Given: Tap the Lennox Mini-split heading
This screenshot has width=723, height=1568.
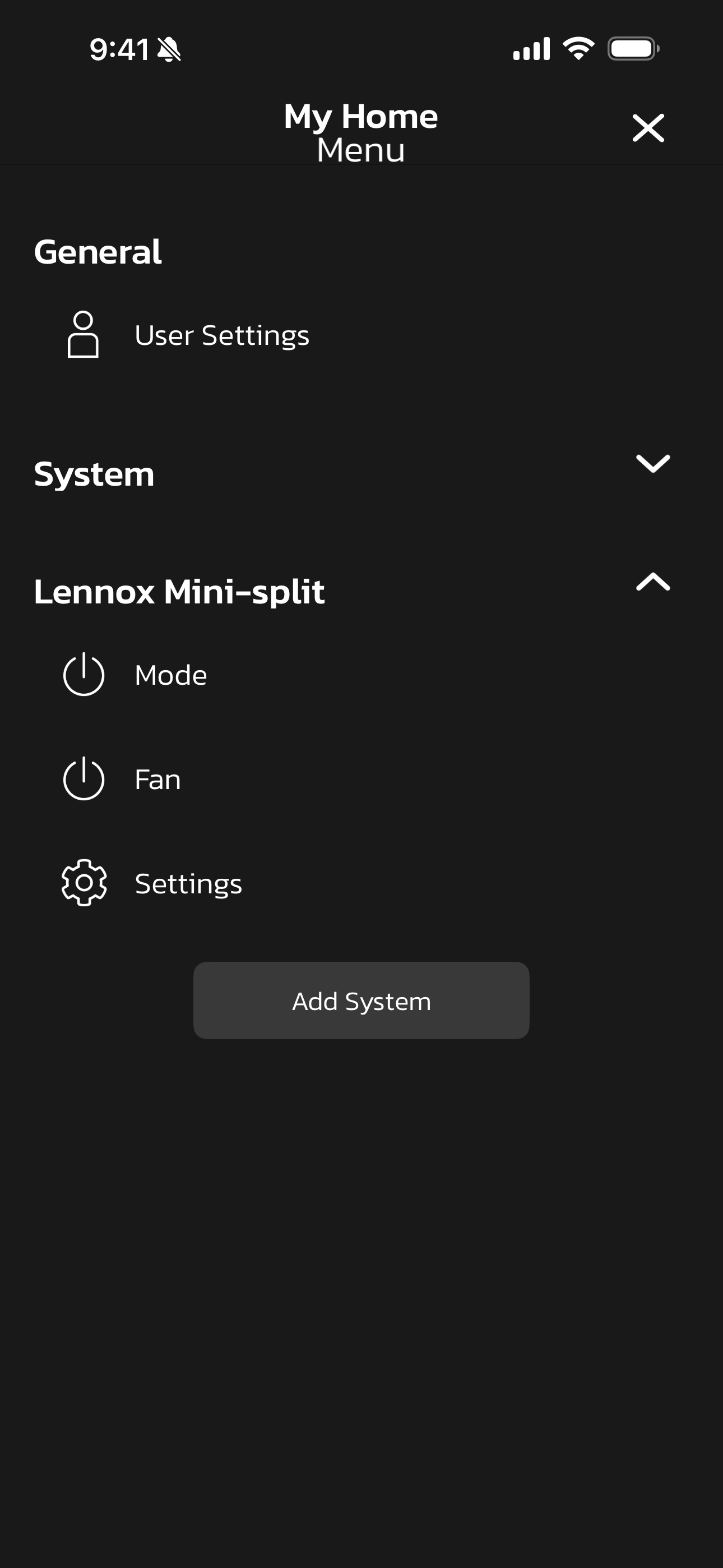Looking at the screenshot, I should (179, 591).
